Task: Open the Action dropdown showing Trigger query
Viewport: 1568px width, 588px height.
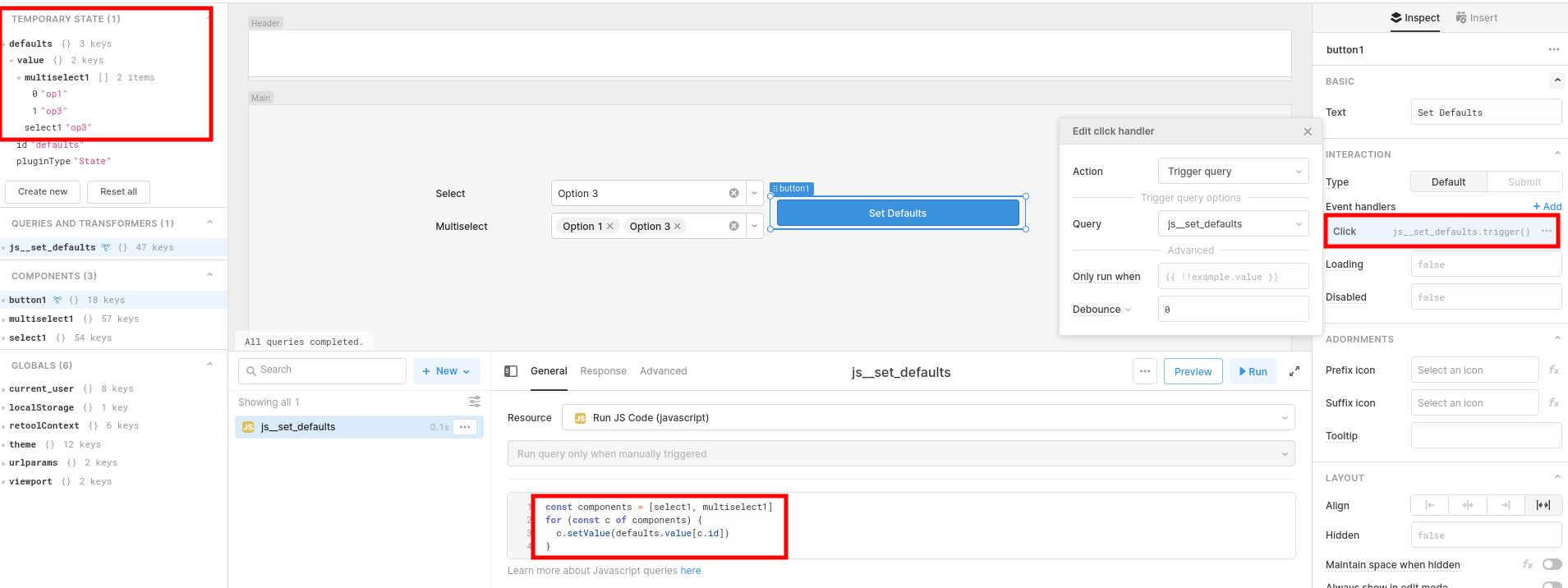Action: click(x=1233, y=172)
